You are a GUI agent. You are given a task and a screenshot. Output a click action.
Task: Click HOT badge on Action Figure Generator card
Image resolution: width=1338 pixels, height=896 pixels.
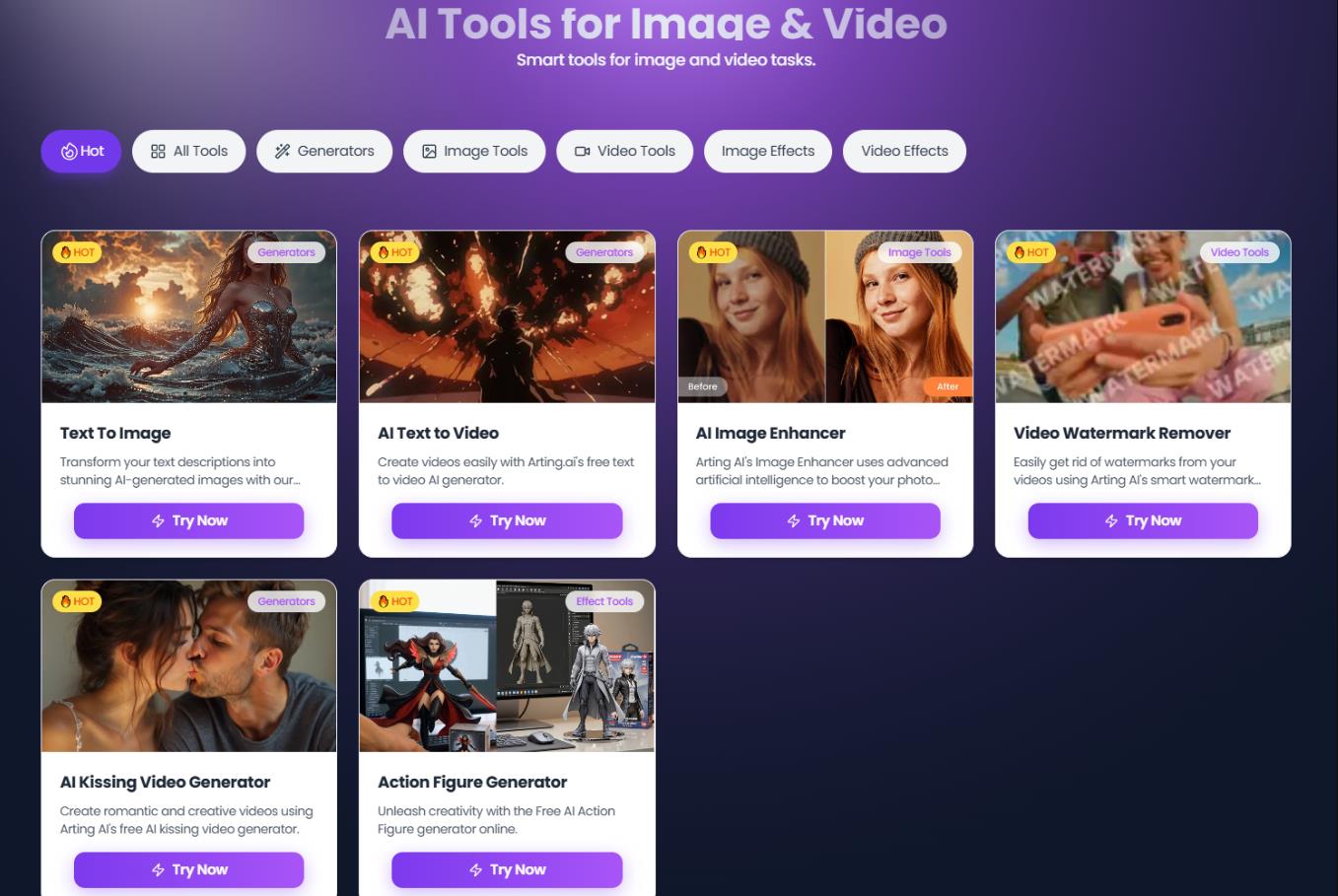coord(394,601)
